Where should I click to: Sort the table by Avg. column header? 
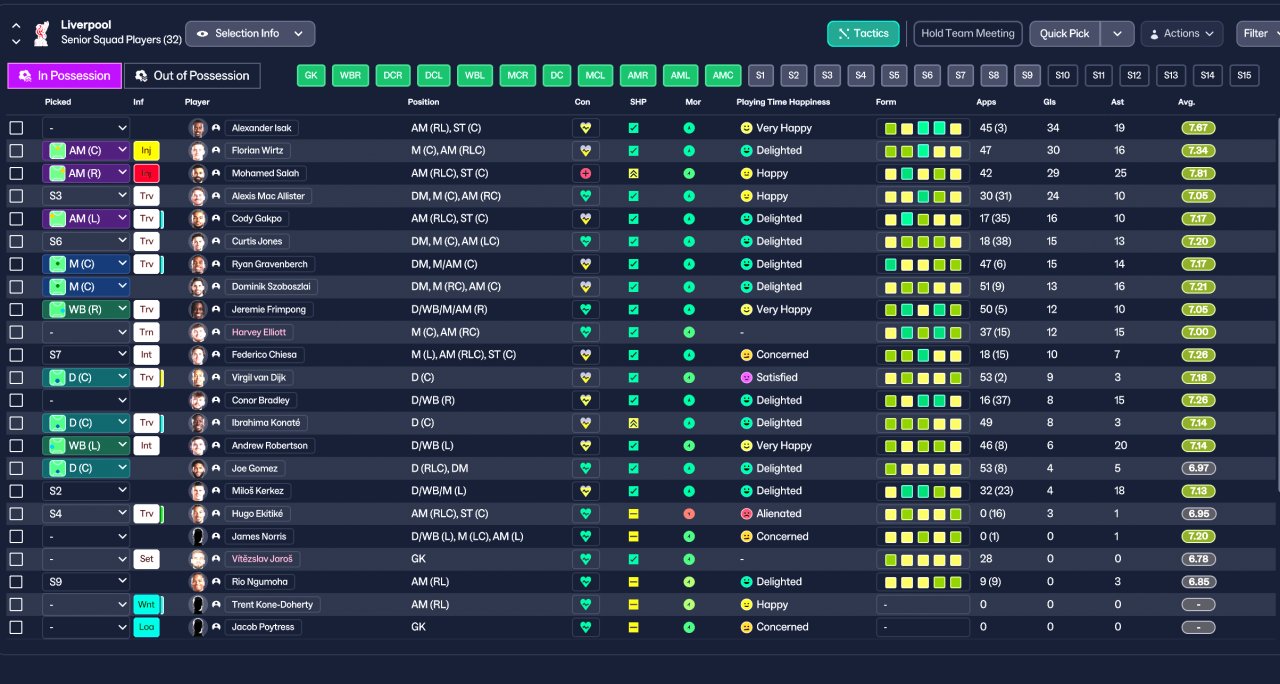(x=1186, y=102)
